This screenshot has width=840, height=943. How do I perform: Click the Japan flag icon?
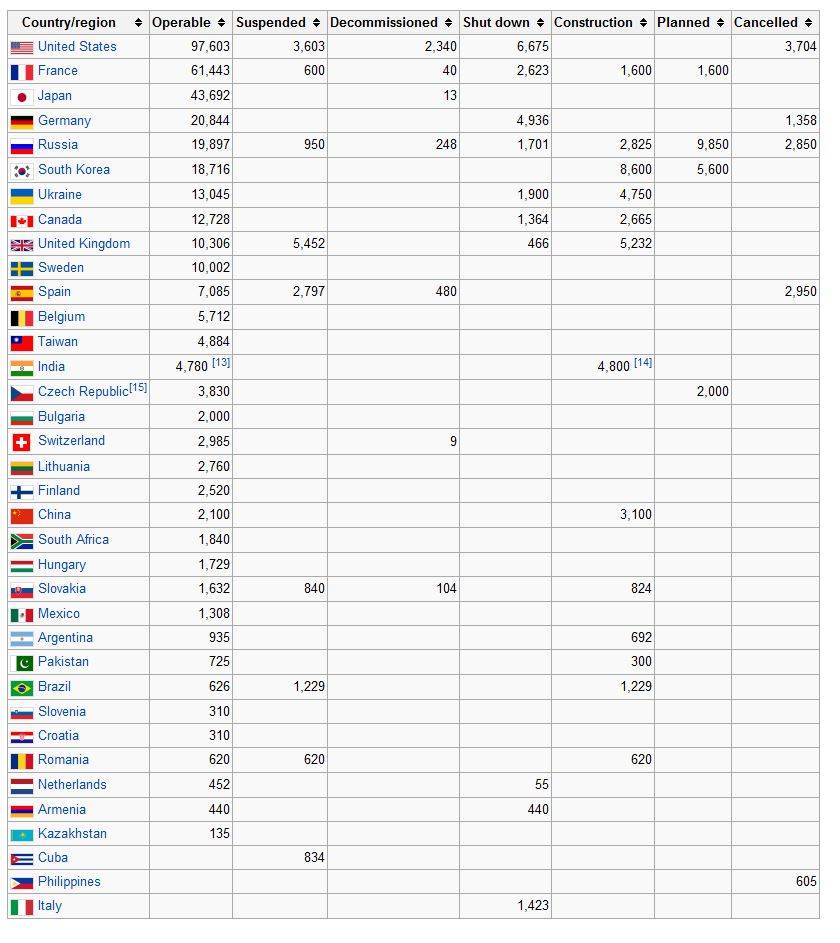click(21, 97)
